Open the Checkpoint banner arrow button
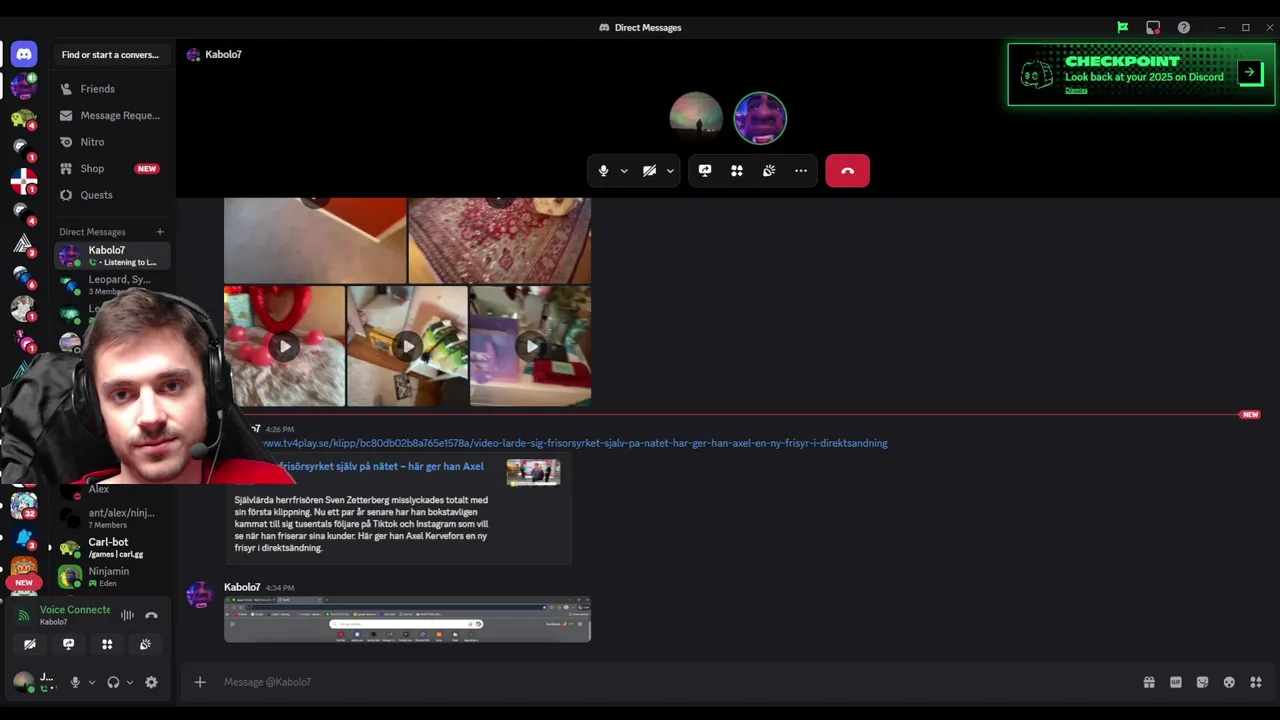 coord(1250,72)
